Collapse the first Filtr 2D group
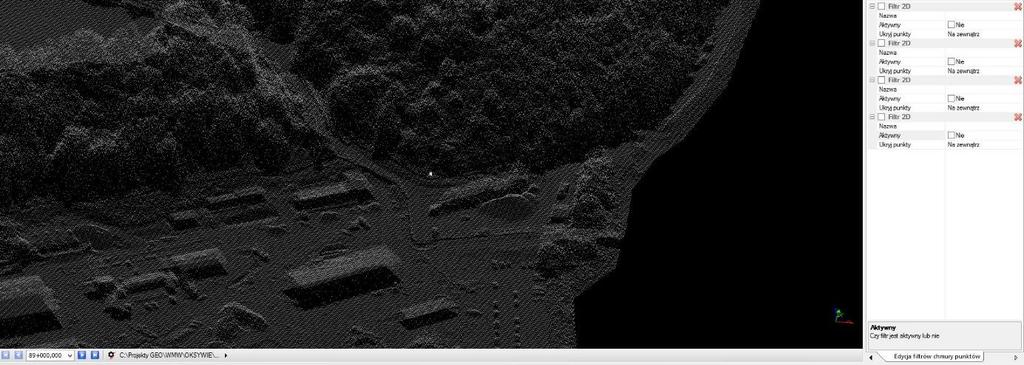 (872, 6)
